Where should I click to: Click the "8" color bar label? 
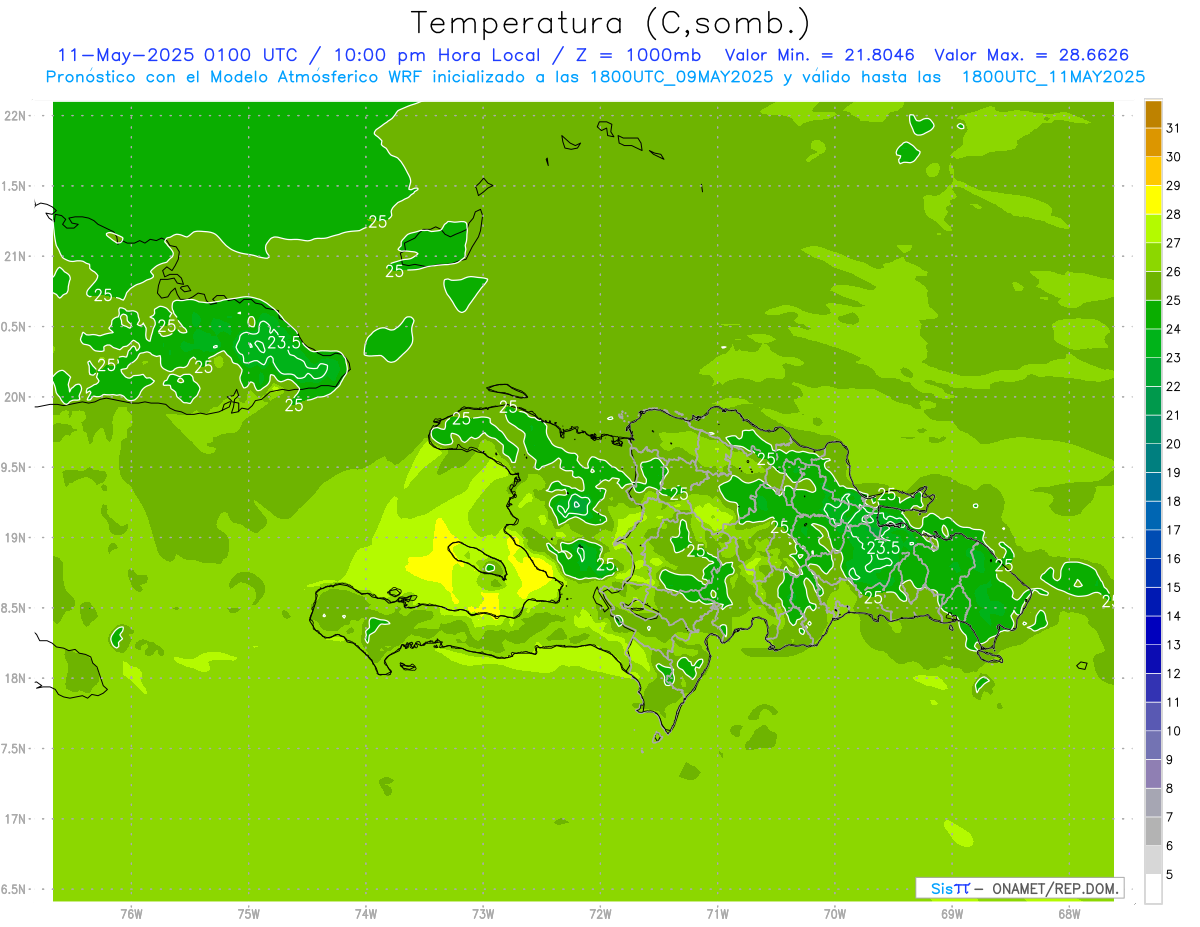coord(1170,789)
